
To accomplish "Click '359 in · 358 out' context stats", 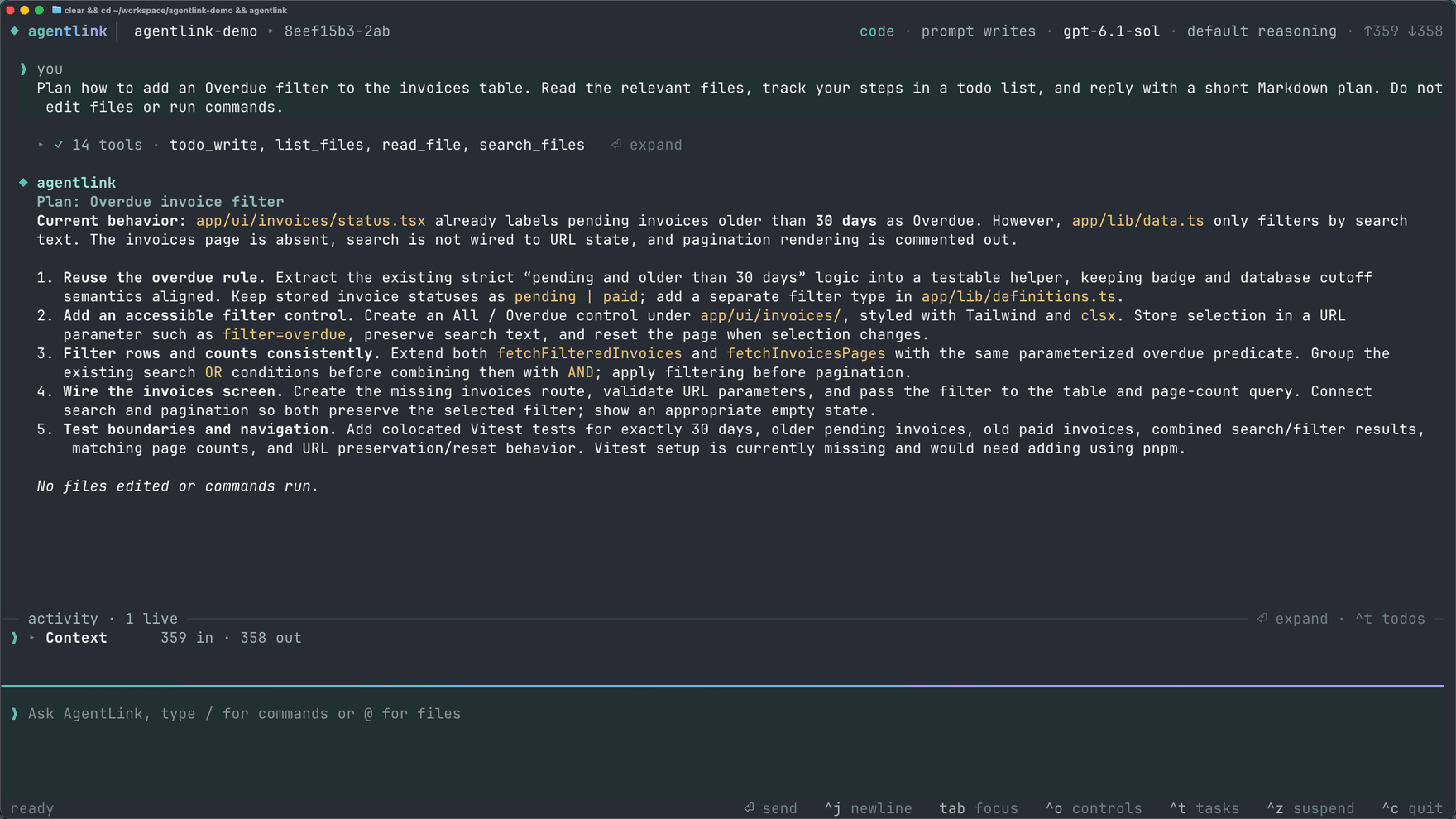I will (x=231, y=638).
